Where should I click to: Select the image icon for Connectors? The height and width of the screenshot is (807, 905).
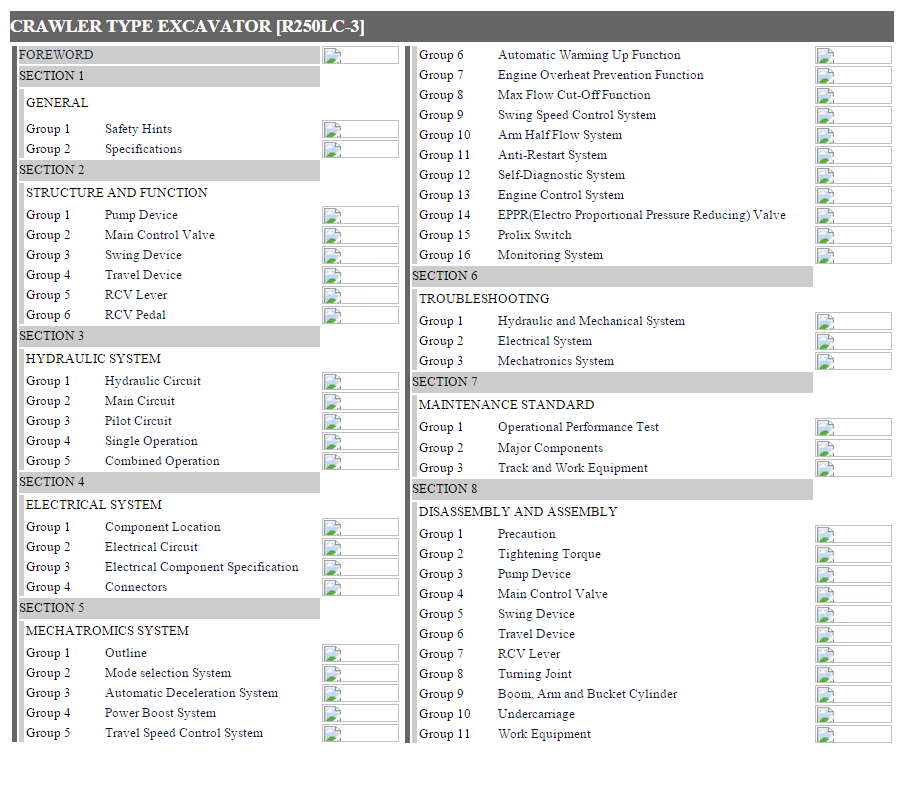tap(360, 587)
